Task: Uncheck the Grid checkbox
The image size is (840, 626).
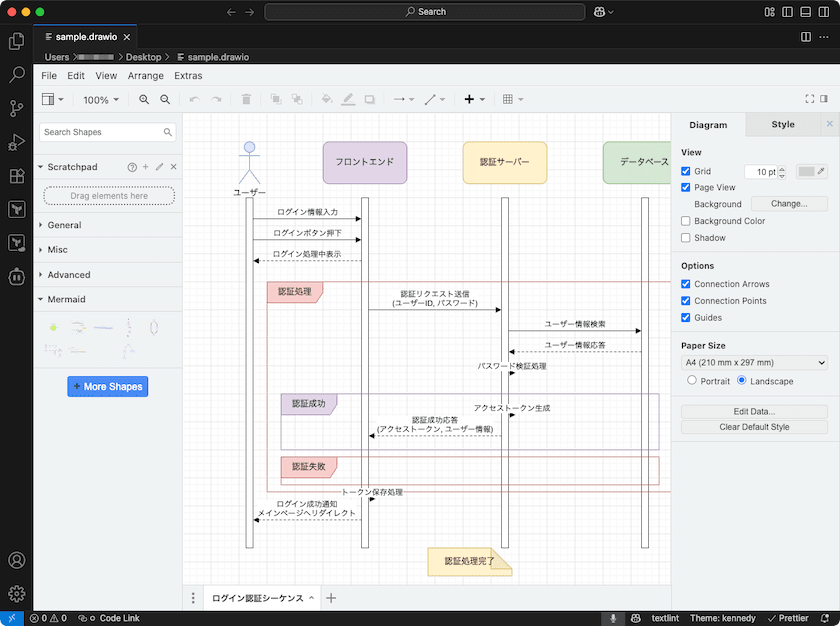Action: pyautogui.click(x=685, y=171)
